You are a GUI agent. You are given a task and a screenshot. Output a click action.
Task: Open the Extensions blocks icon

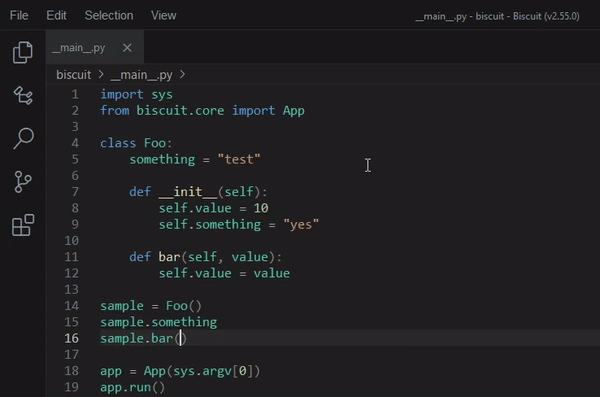click(x=23, y=225)
